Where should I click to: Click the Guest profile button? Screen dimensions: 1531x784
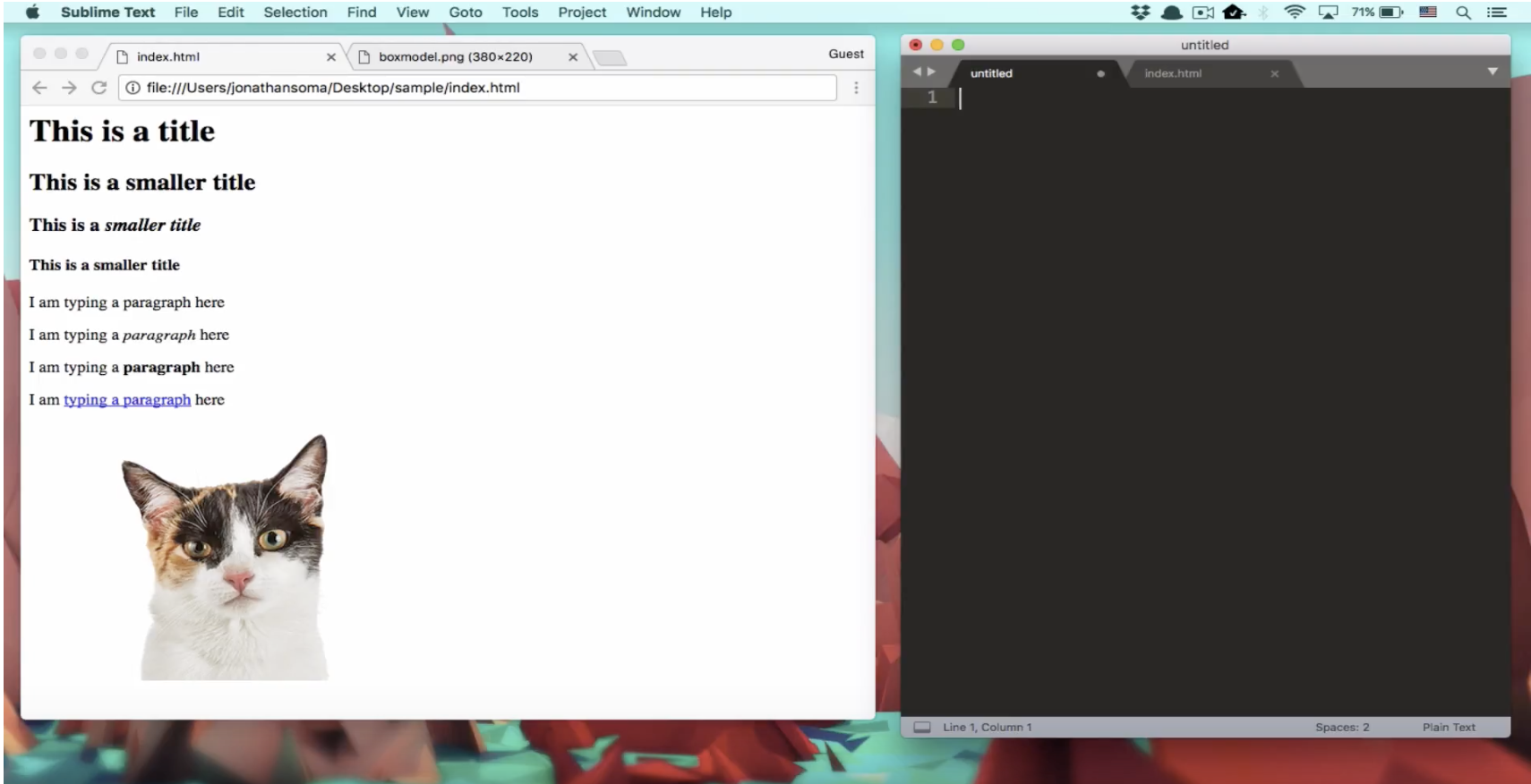845,54
